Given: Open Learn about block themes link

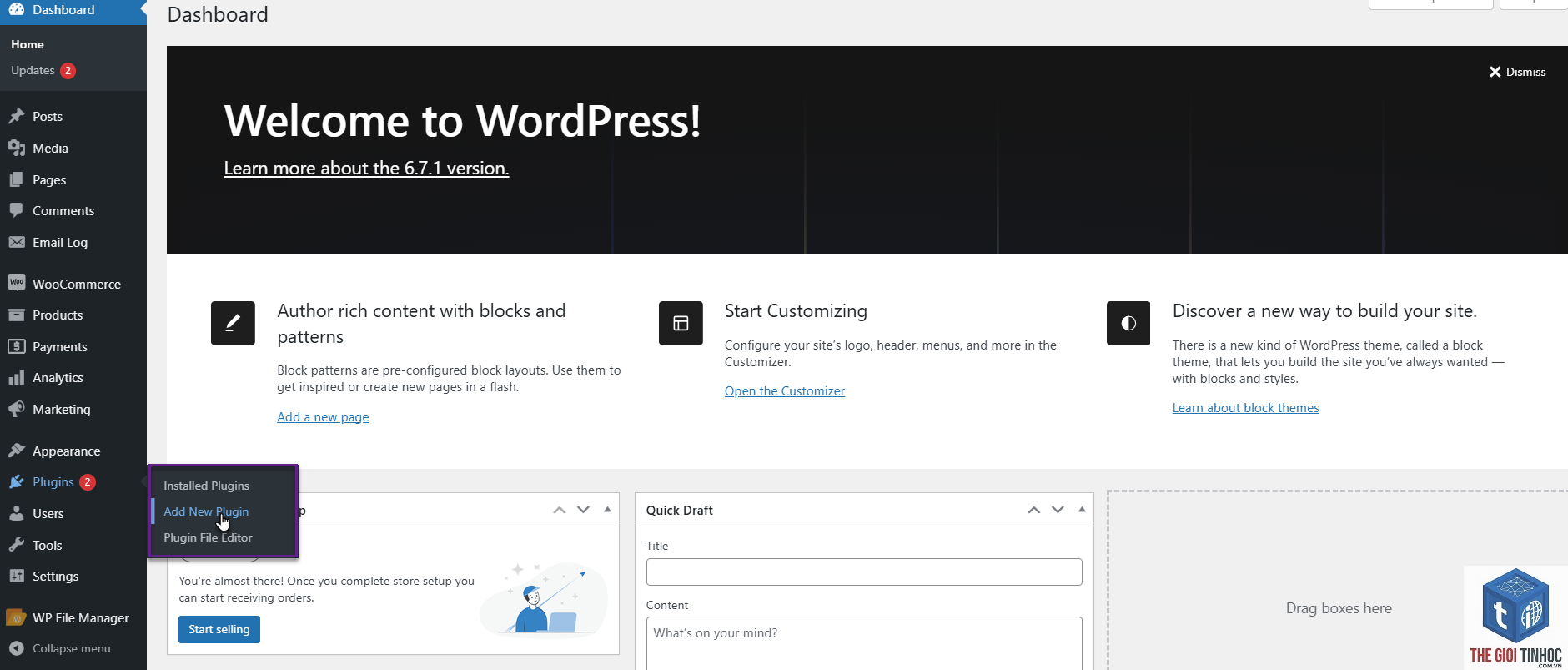Looking at the screenshot, I should coord(1245,408).
